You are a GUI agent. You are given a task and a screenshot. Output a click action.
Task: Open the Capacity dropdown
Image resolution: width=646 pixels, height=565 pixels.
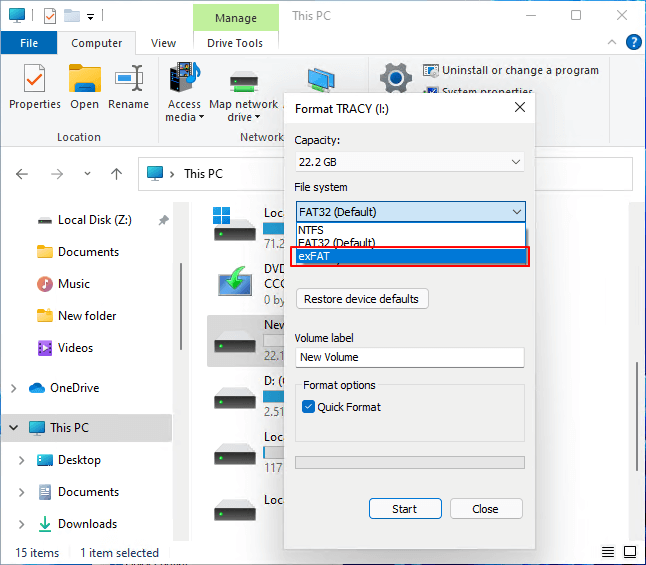coord(409,162)
